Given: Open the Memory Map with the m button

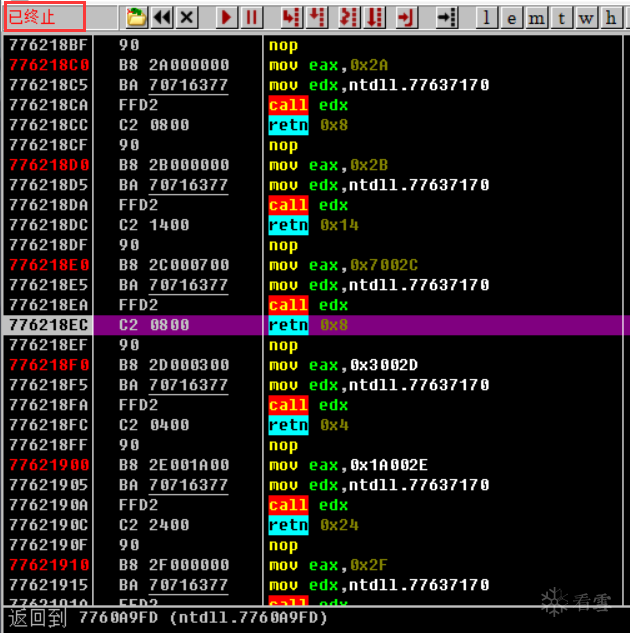Looking at the screenshot, I should 537,18.
